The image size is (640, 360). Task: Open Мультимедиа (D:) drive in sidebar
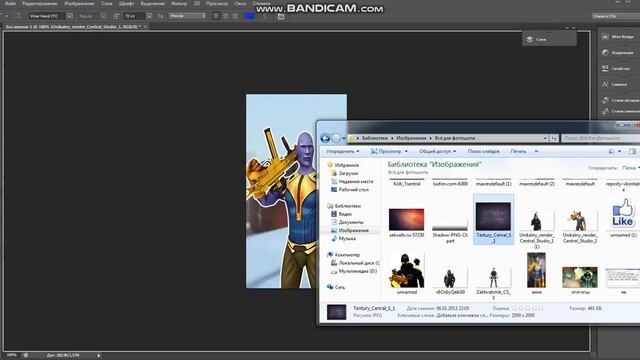[x=354, y=271]
